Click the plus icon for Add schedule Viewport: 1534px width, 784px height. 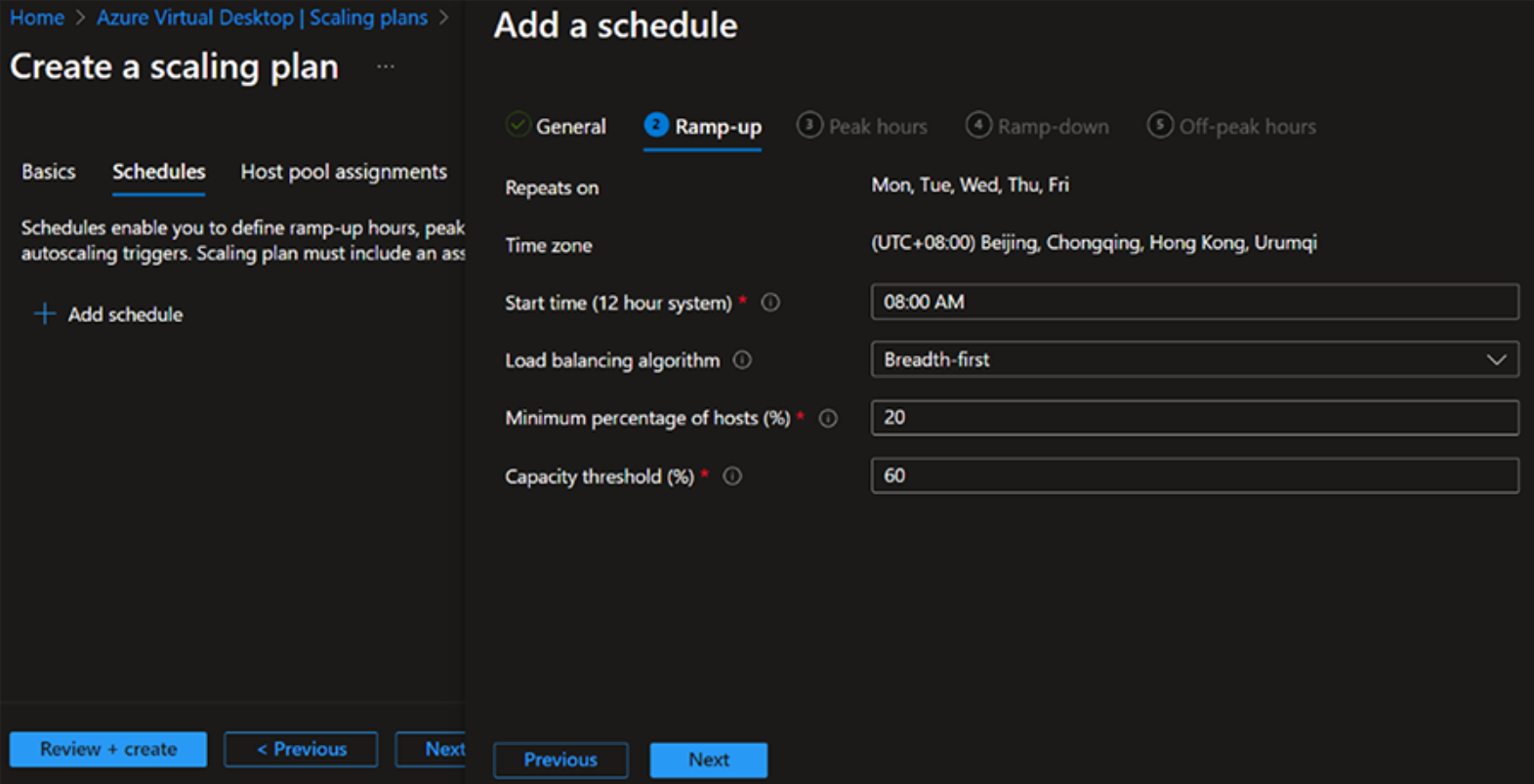click(x=44, y=314)
